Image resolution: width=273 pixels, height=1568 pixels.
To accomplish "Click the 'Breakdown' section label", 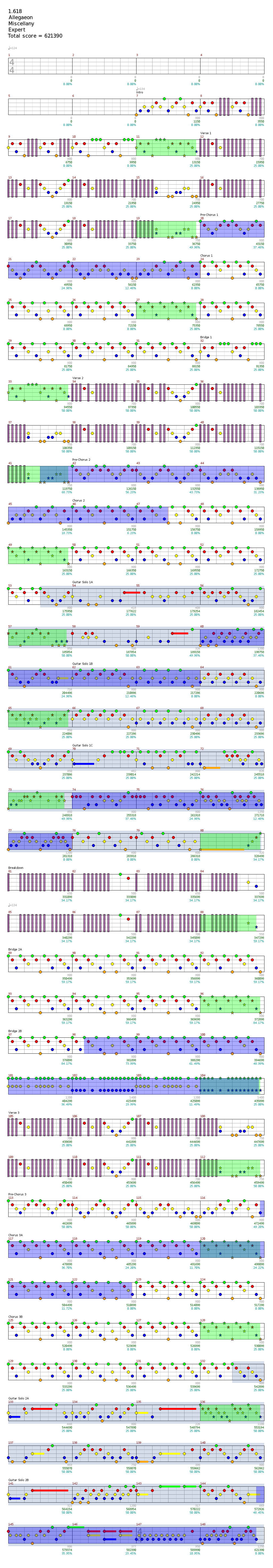I will [x=16, y=867].
